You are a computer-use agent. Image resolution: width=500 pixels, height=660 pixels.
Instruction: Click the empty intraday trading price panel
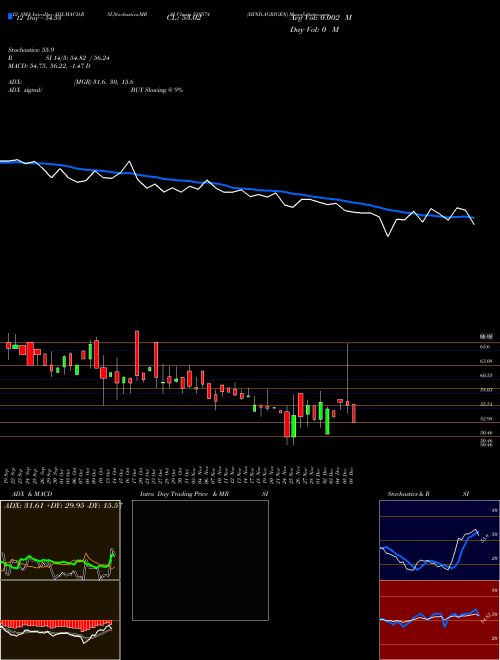(200, 560)
